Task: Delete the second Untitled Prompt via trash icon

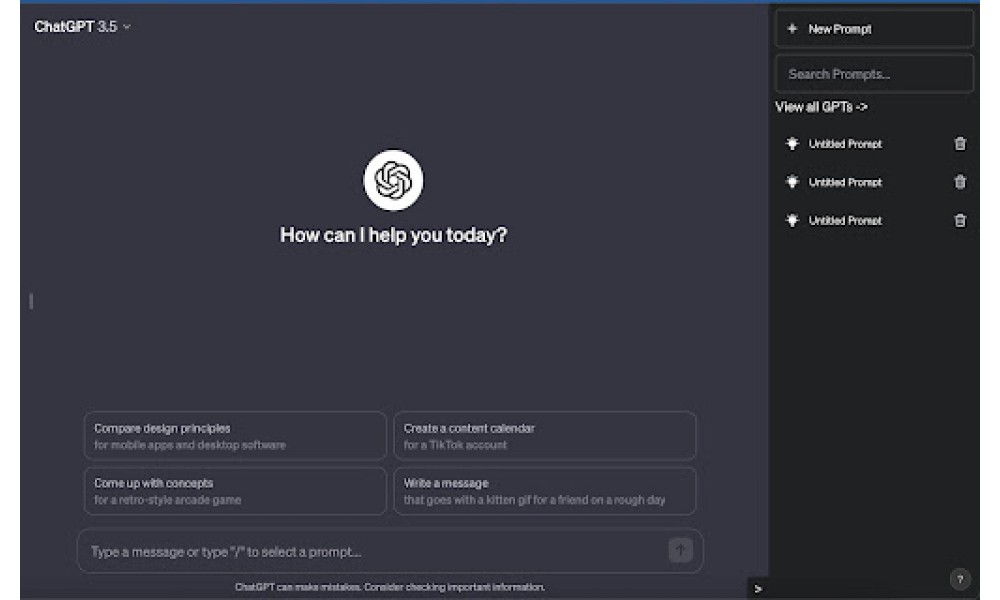Action: [960, 182]
